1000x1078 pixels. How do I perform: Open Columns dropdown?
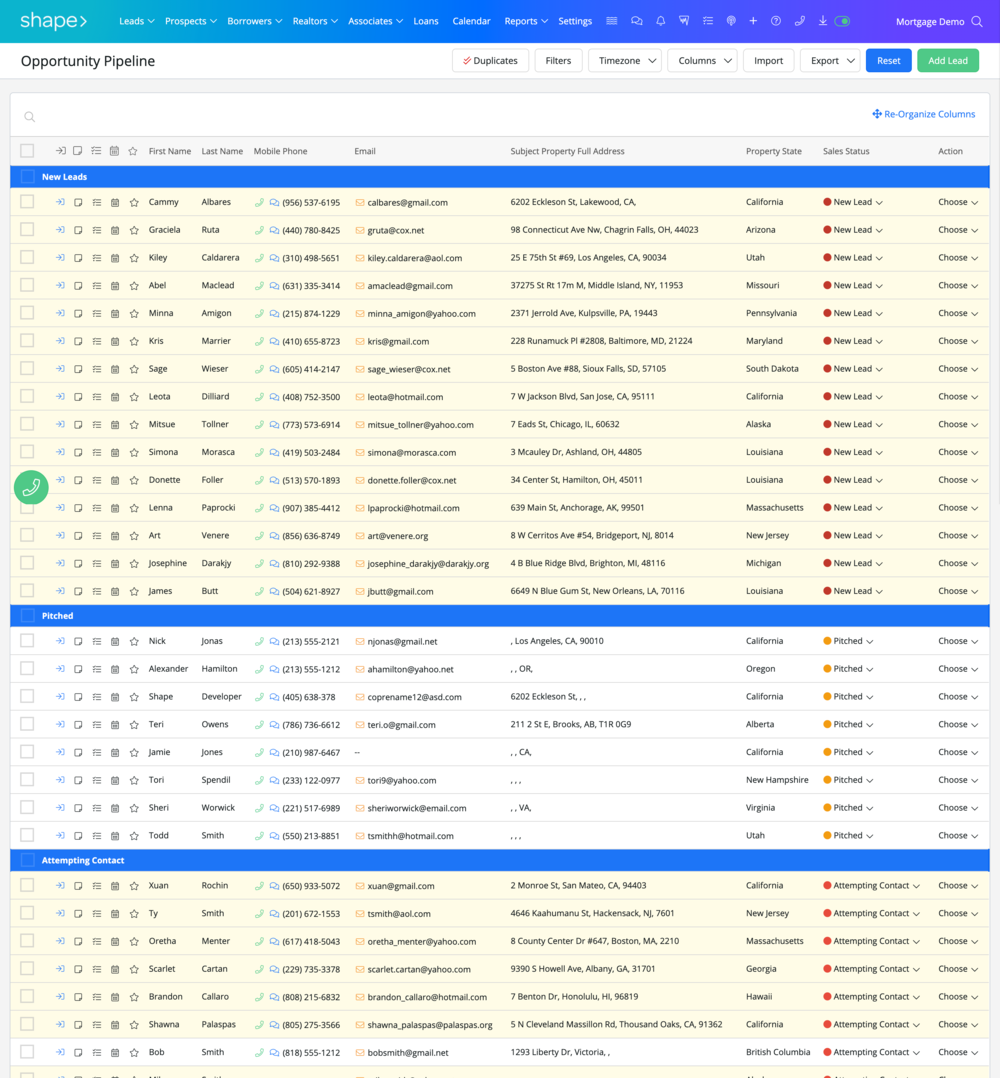pos(702,60)
